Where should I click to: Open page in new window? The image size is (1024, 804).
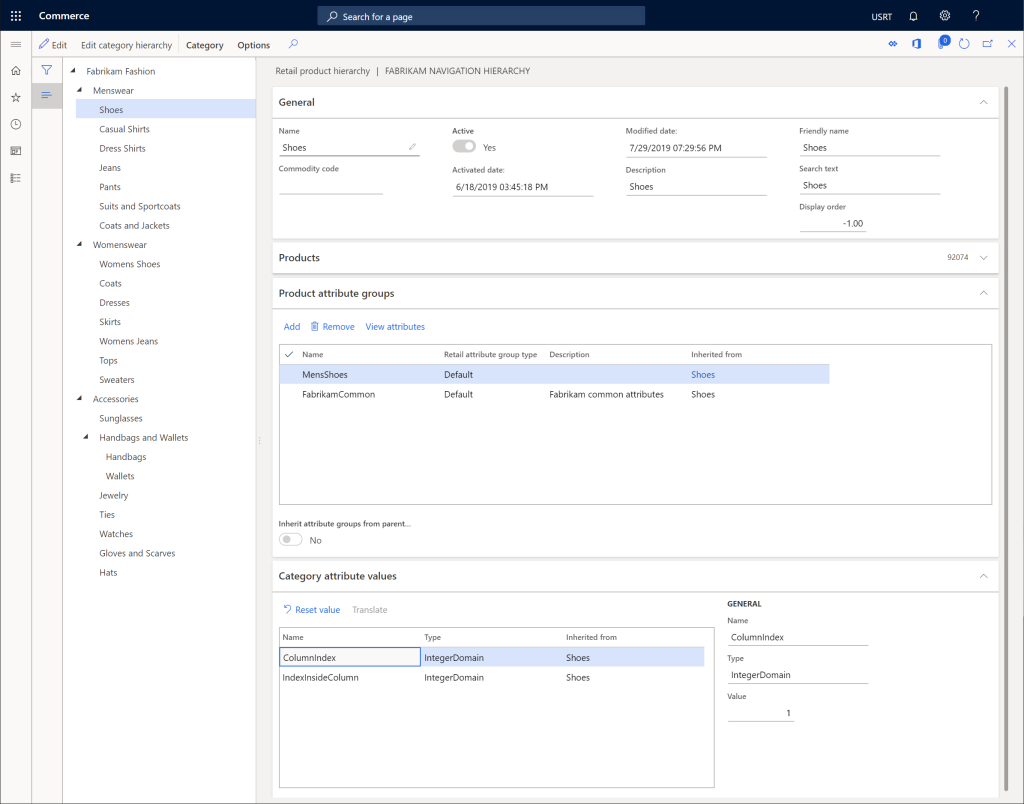click(x=987, y=44)
